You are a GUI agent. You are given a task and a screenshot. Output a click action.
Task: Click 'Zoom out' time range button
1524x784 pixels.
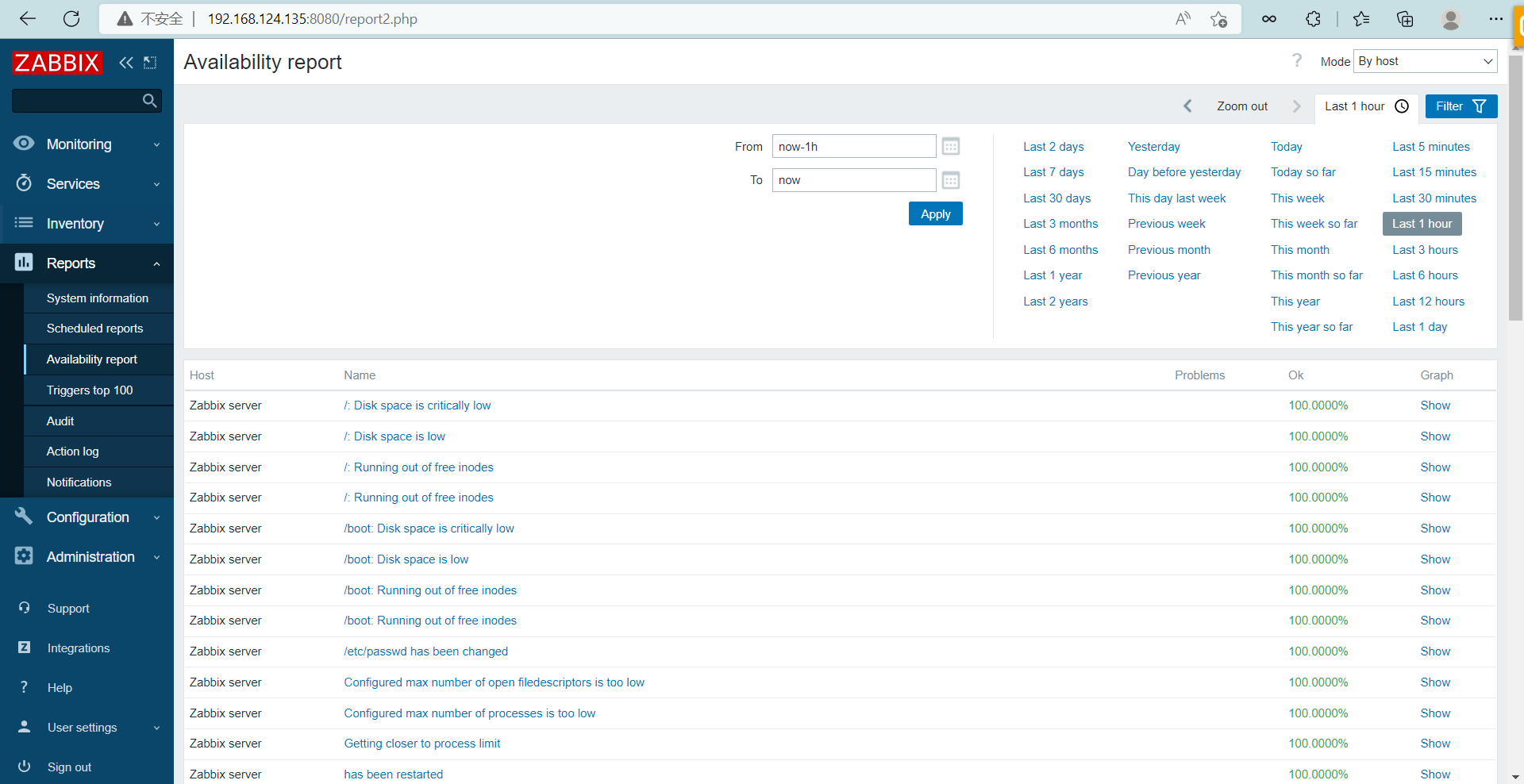tap(1241, 106)
